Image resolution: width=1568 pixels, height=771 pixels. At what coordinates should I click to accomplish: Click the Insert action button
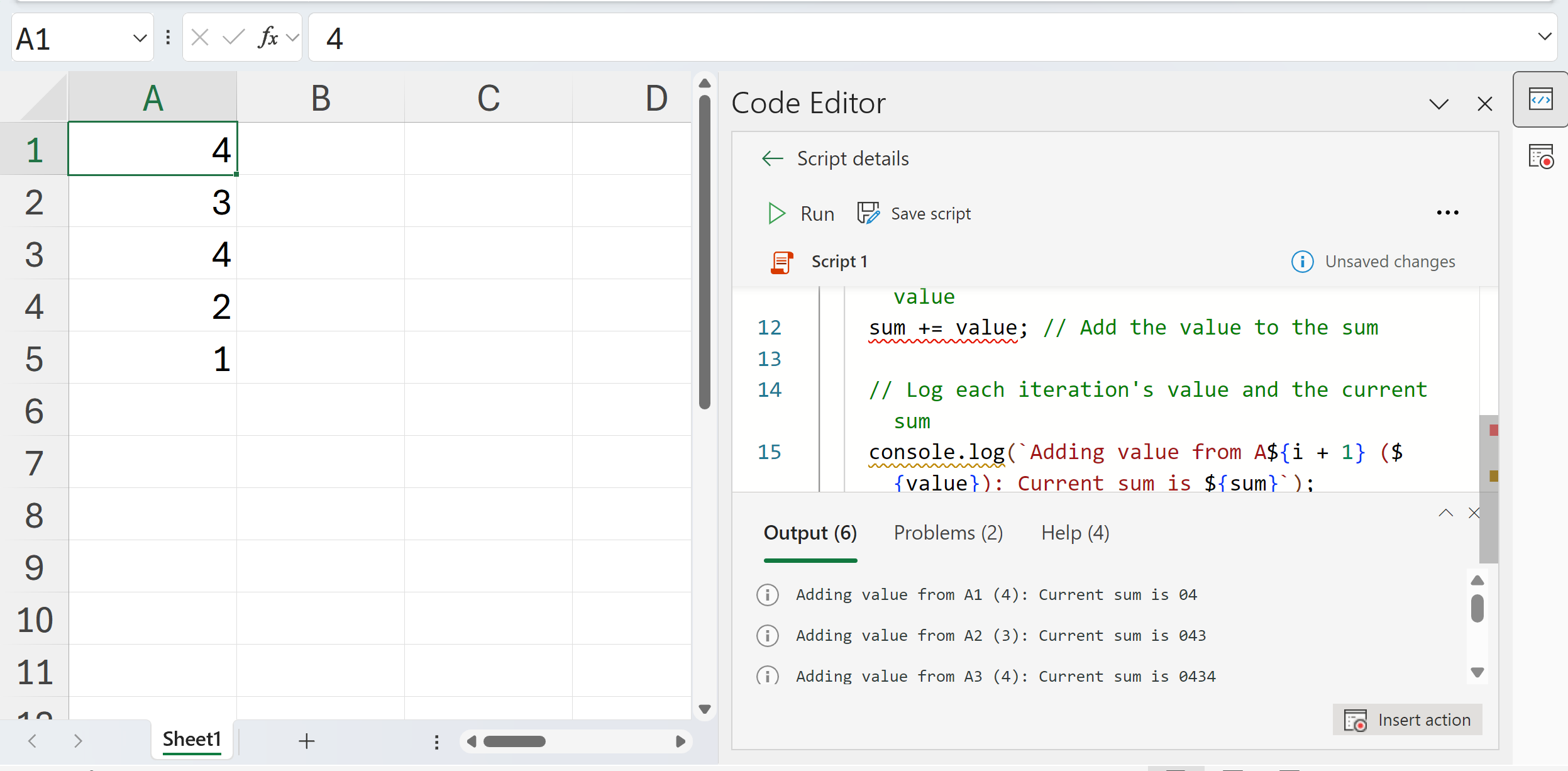click(x=1407, y=719)
